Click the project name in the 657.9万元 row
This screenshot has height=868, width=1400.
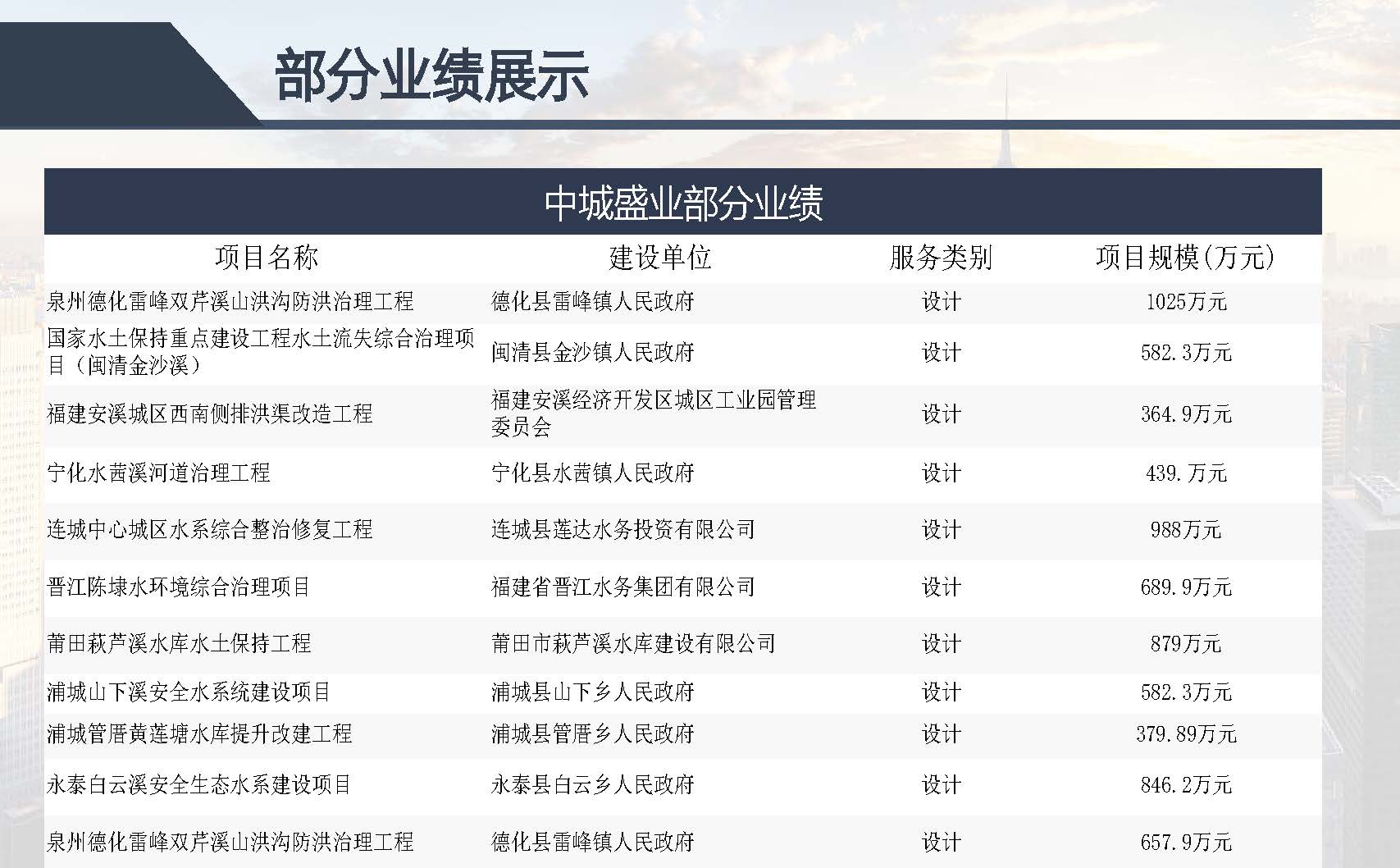[x=230, y=842]
